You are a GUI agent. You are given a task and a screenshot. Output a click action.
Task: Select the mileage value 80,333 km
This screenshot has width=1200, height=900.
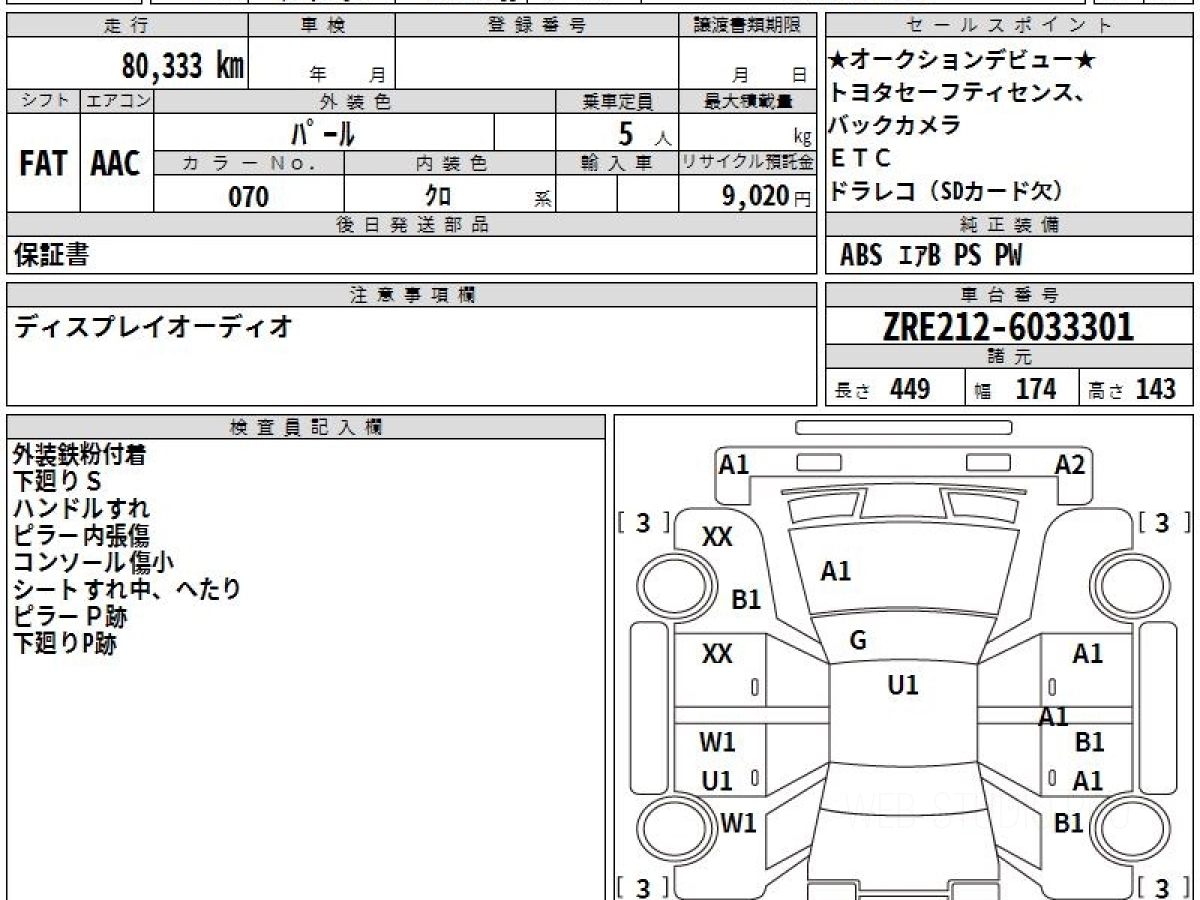183,66
